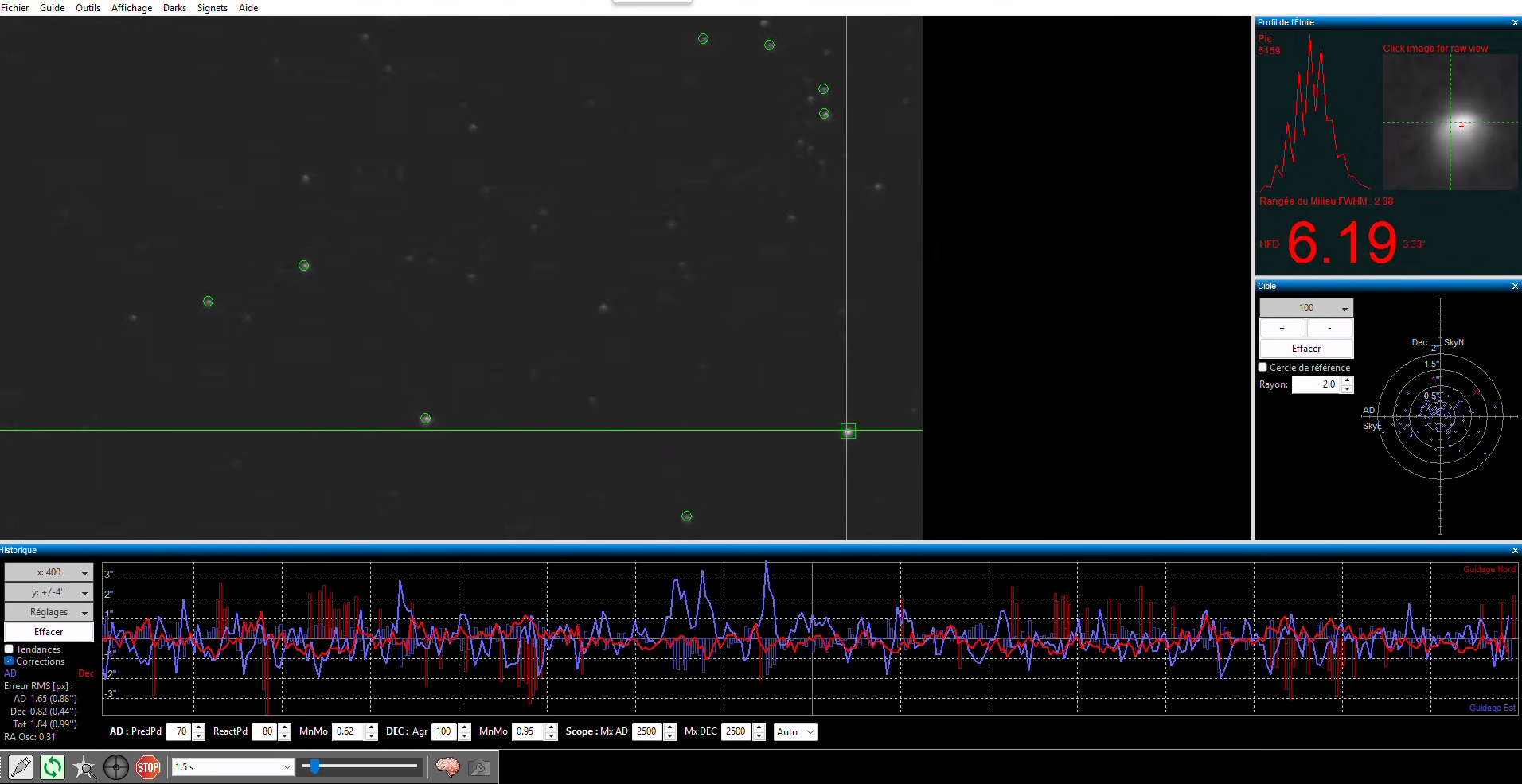Viewport: 1522px width, 784px height.
Task: Open the Outils menu
Action: [88, 8]
